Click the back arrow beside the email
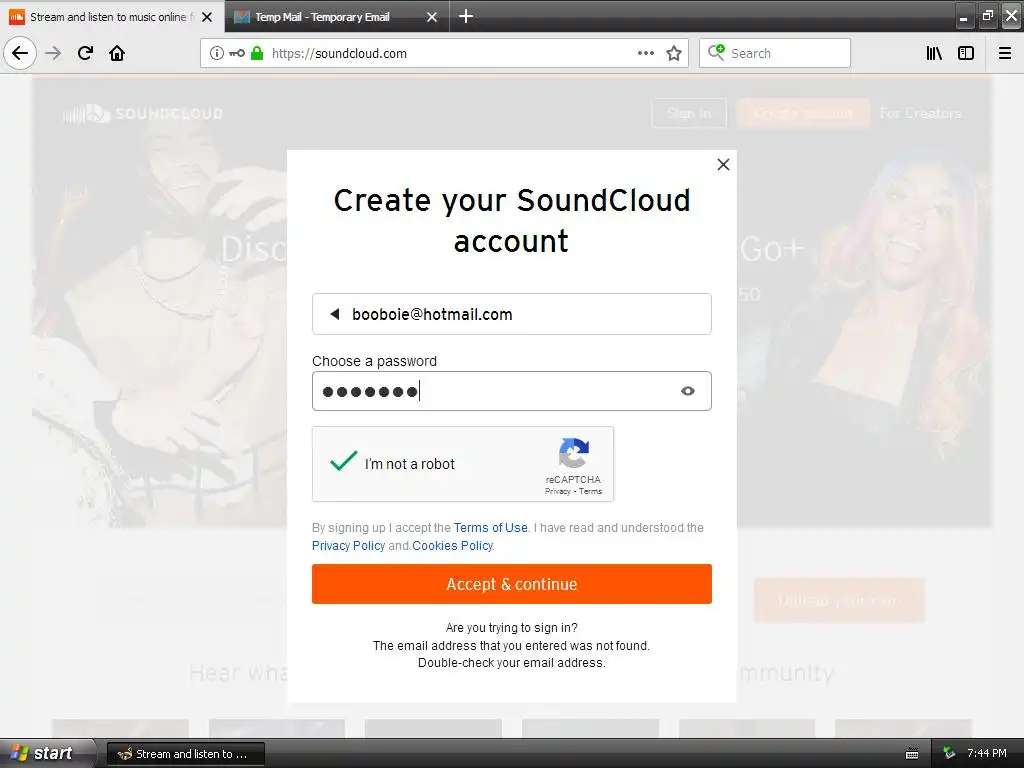The width and height of the screenshot is (1024, 768). 335,314
